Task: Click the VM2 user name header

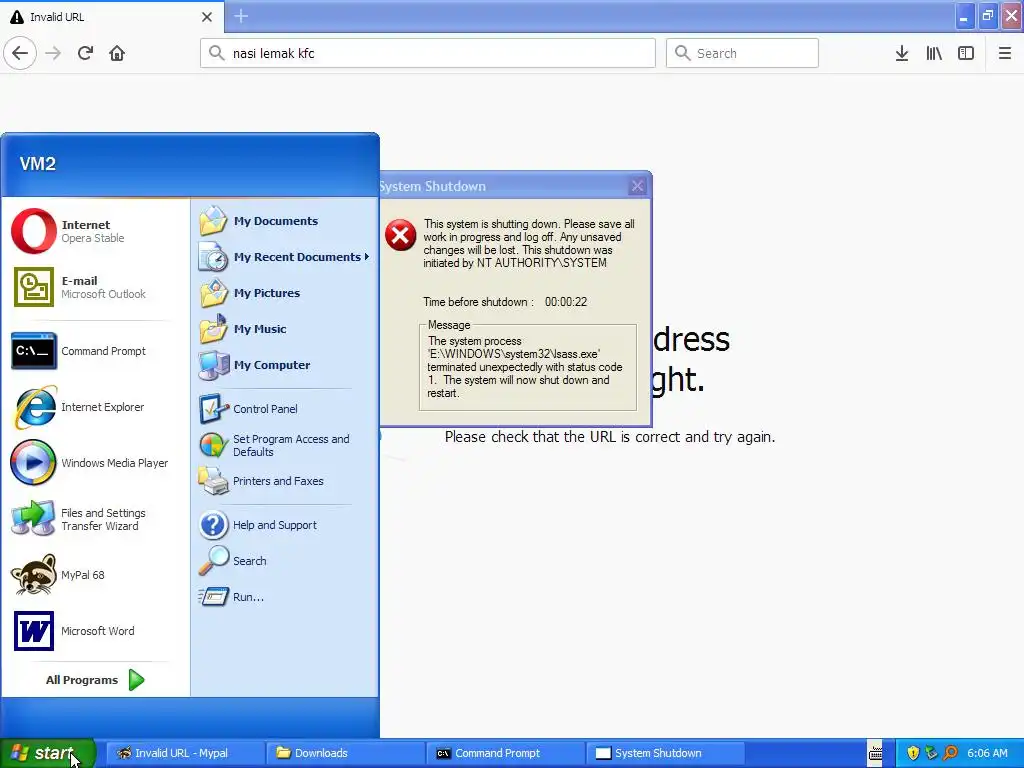Action: pos(38,163)
